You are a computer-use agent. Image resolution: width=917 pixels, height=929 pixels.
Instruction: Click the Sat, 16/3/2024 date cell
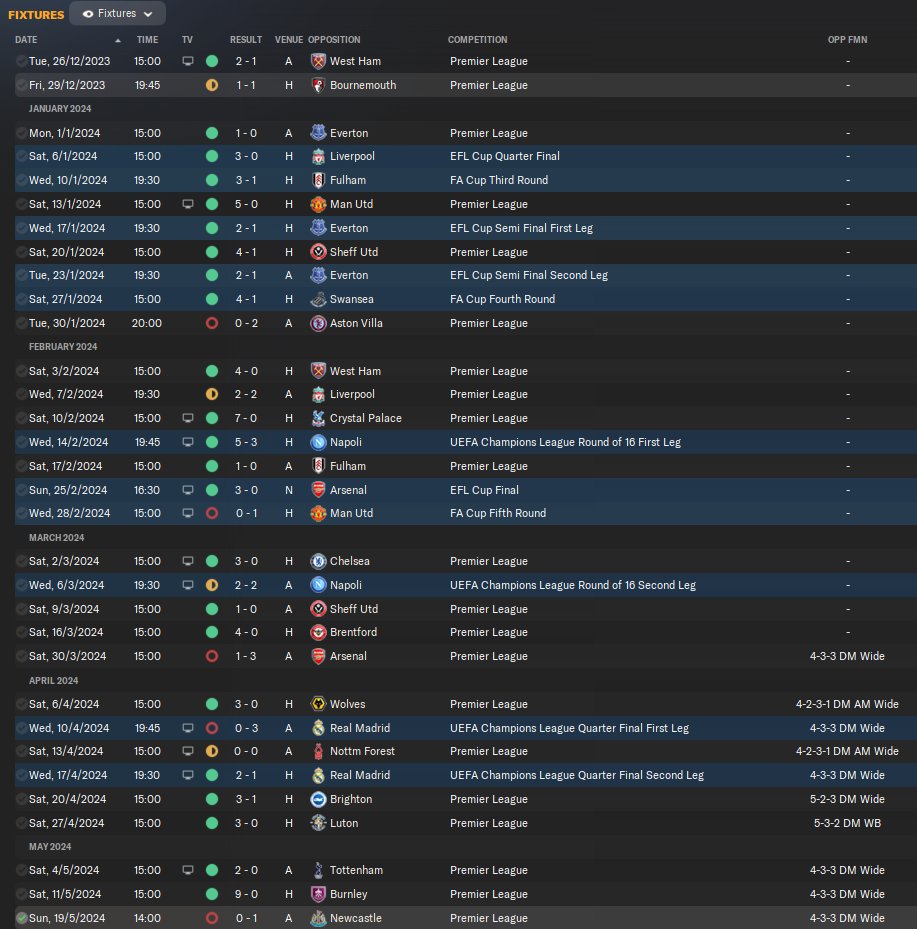pyautogui.click(x=66, y=632)
